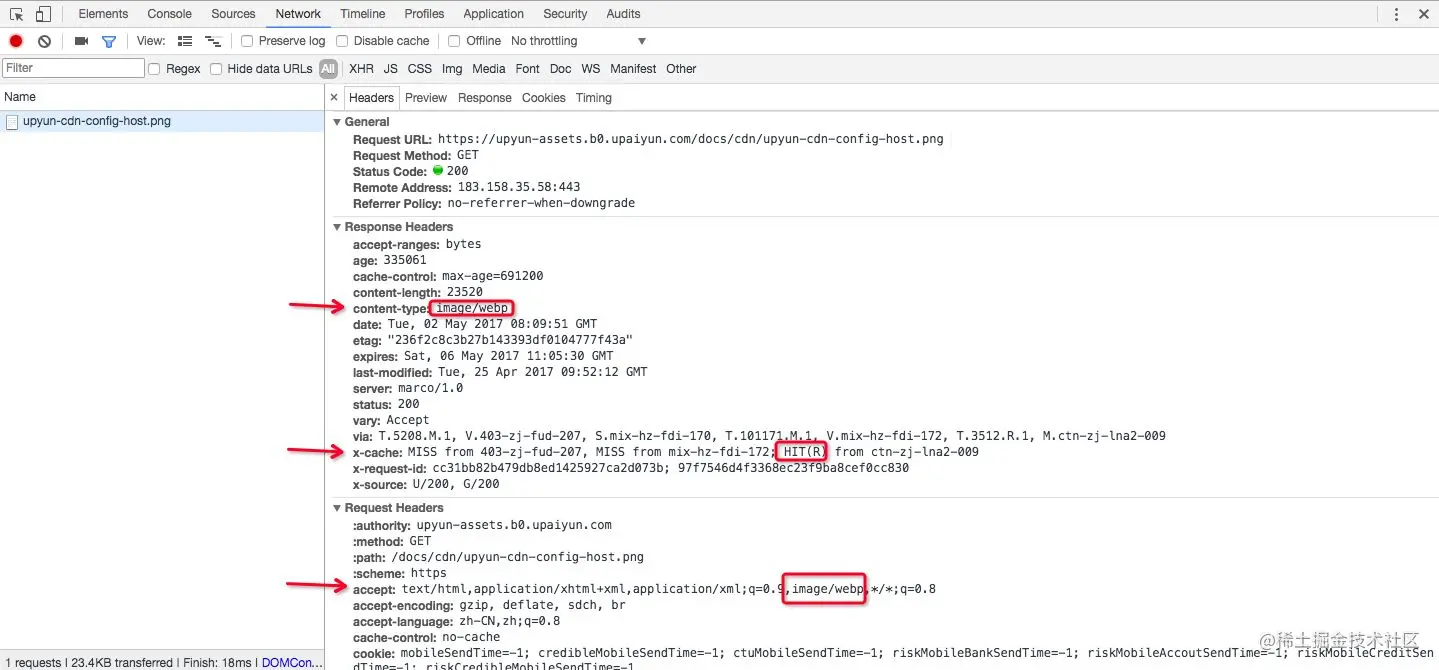Click the etag header value

pyautogui.click(x=509, y=340)
